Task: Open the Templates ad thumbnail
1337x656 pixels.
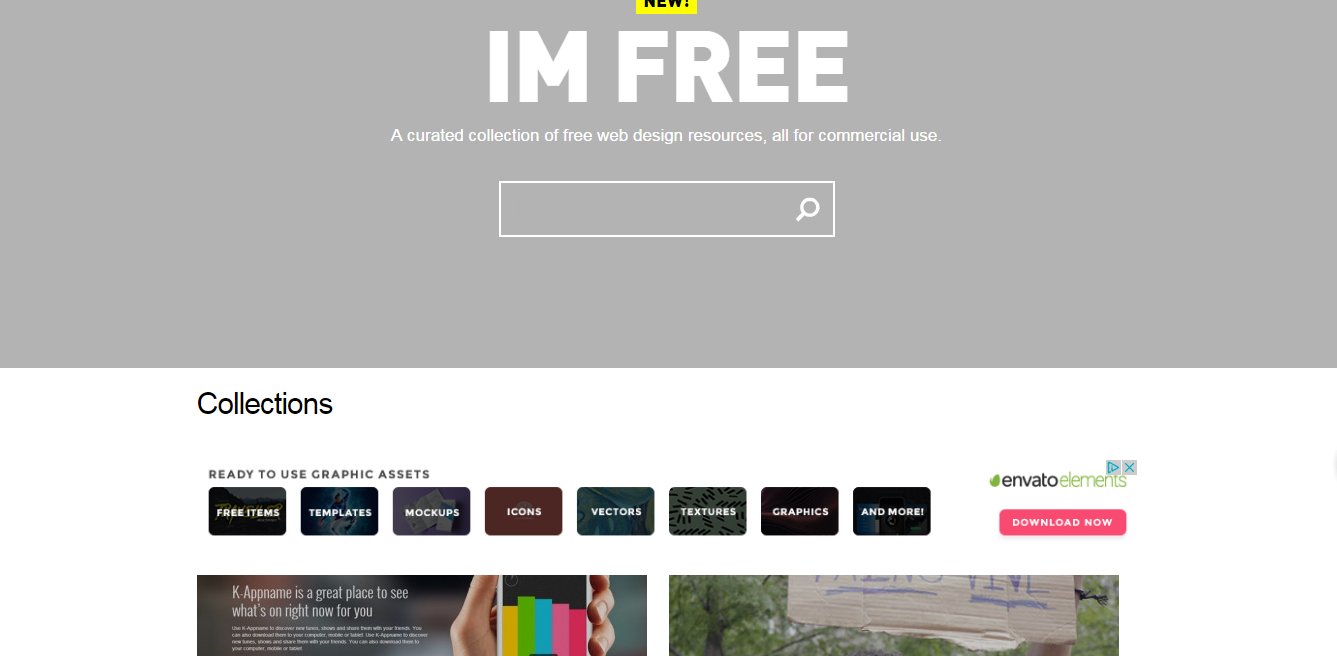Action: pyautogui.click(x=339, y=511)
